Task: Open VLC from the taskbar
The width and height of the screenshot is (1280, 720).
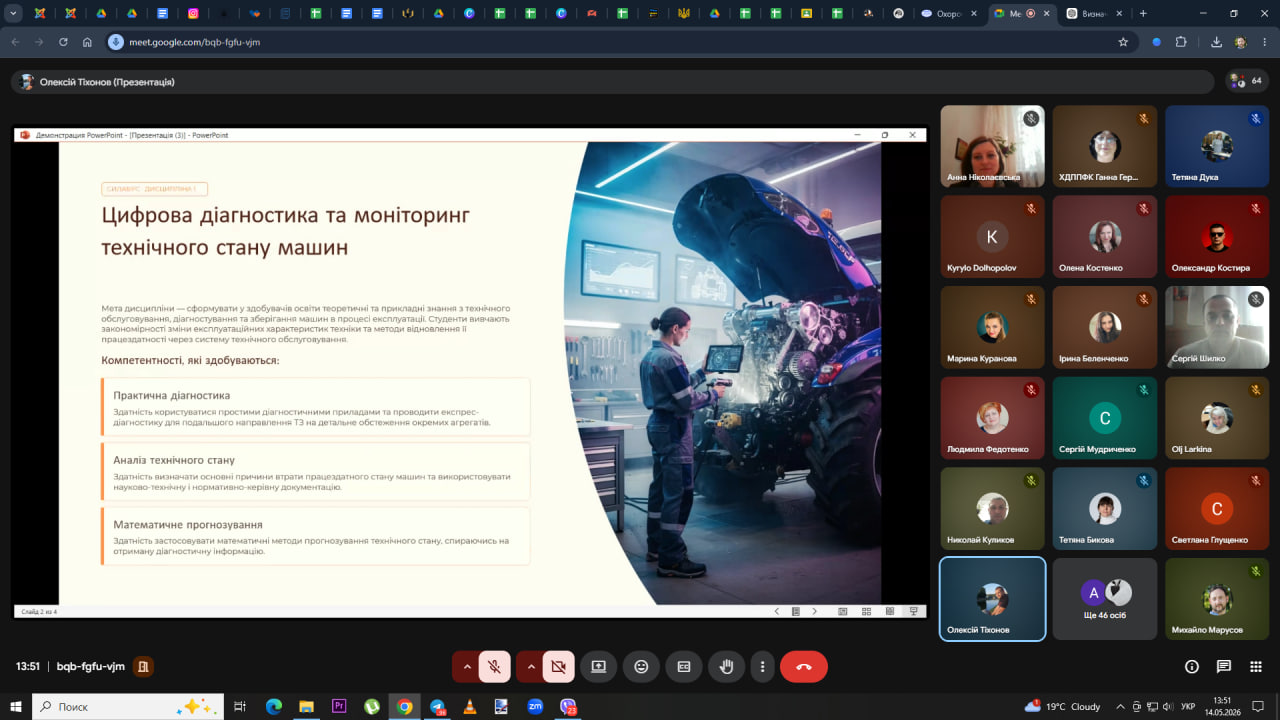Action: click(470, 706)
